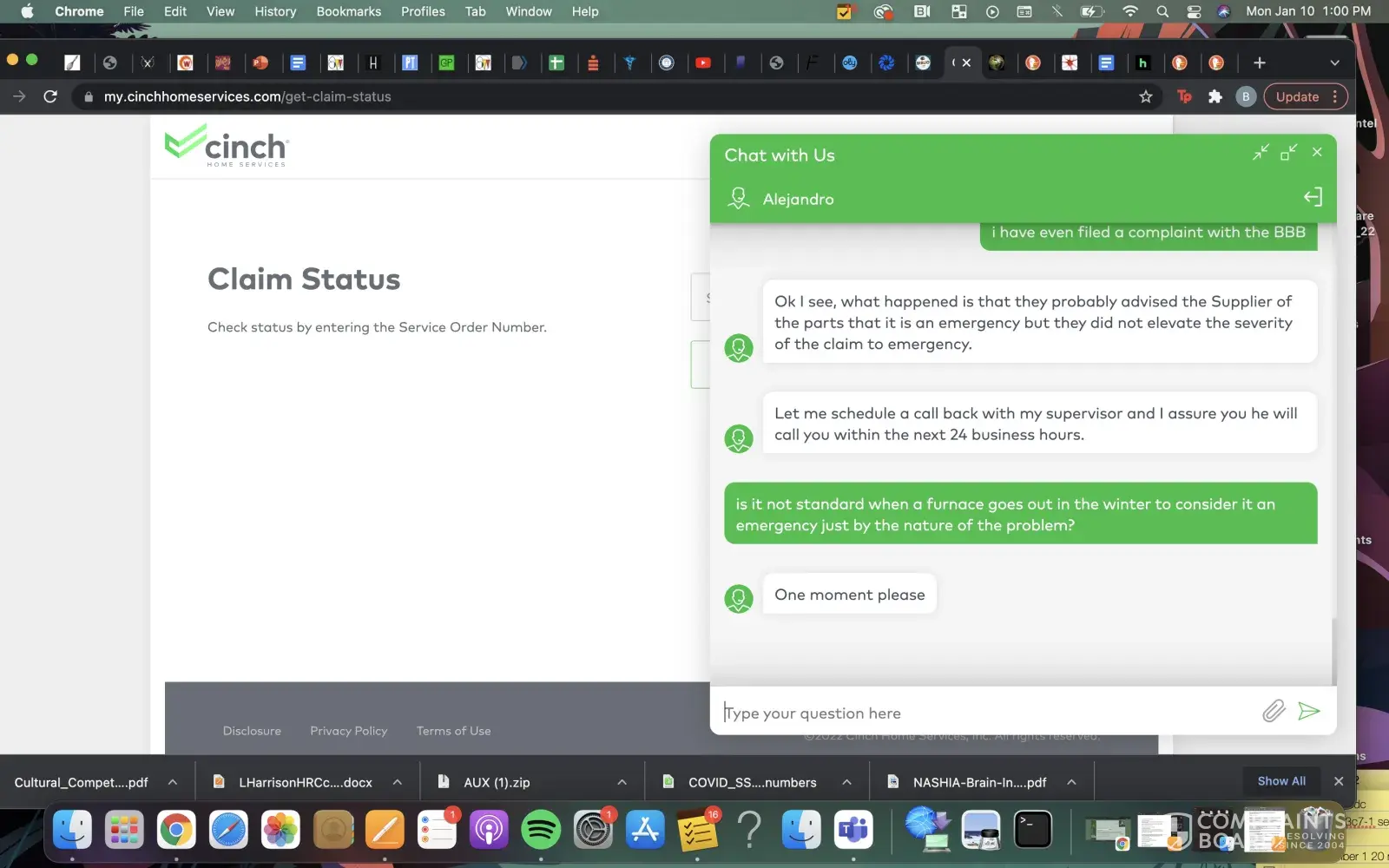This screenshot has height=868, width=1389.
Task: Click the chat scrollbar
Action: pyautogui.click(x=1333, y=651)
